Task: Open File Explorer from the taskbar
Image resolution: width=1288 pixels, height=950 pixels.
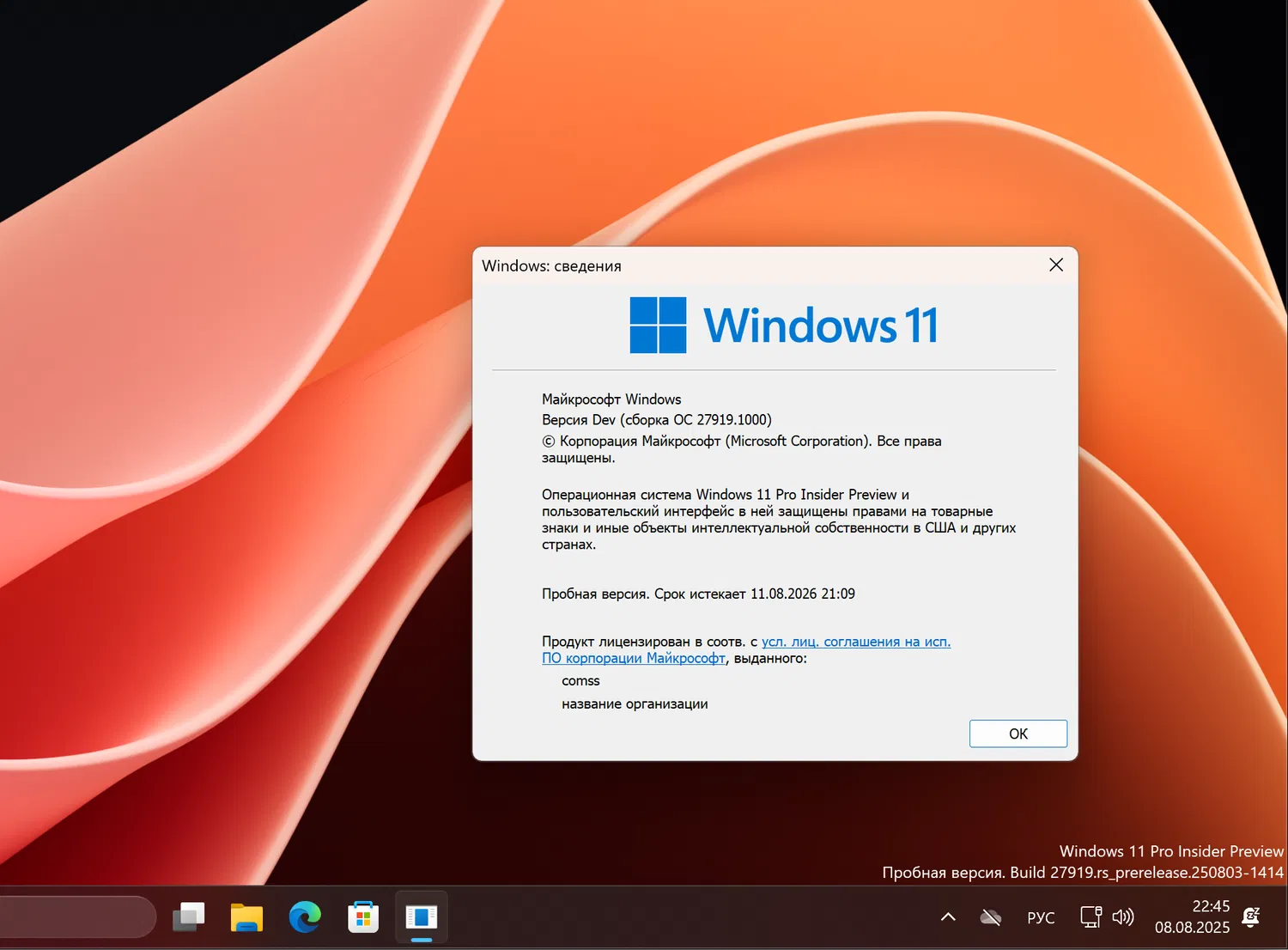Action: tap(246, 917)
